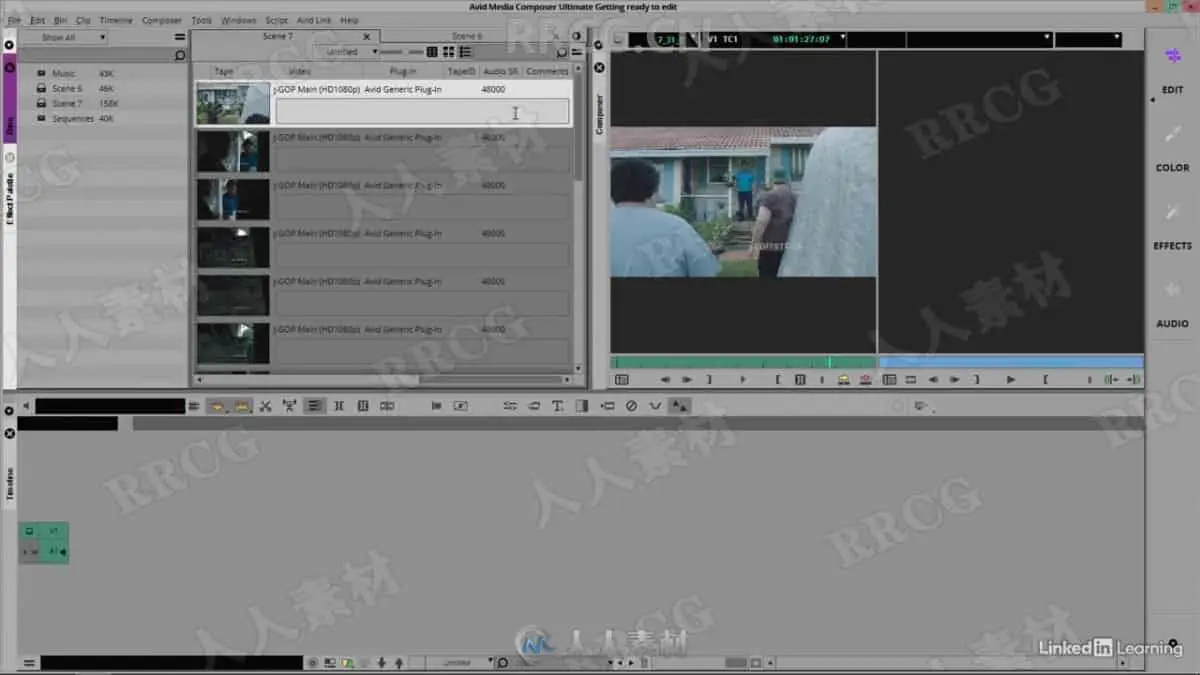This screenshot has height=675, width=1200.
Task: Click the Extract icon in timeline toolbar
Action: tap(290, 406)
